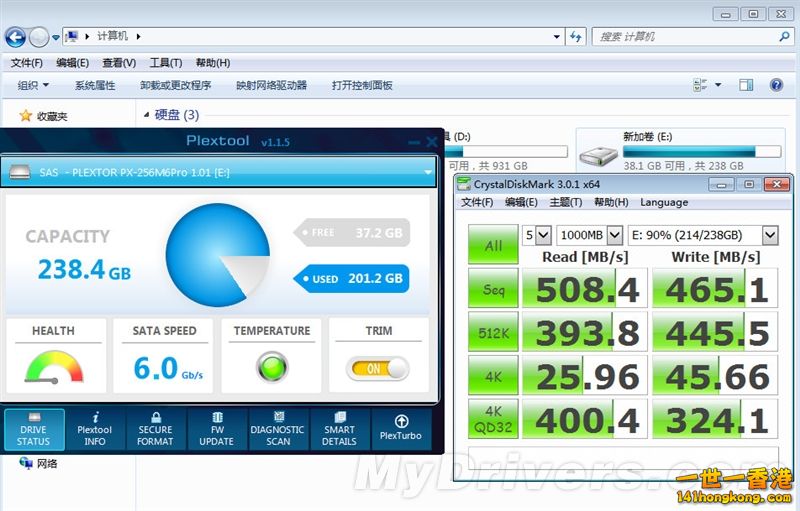Click the 6.0 Gb/s SATA speed value
The height and width of the screenshot is (511, 800).
[x=168, y=368]
